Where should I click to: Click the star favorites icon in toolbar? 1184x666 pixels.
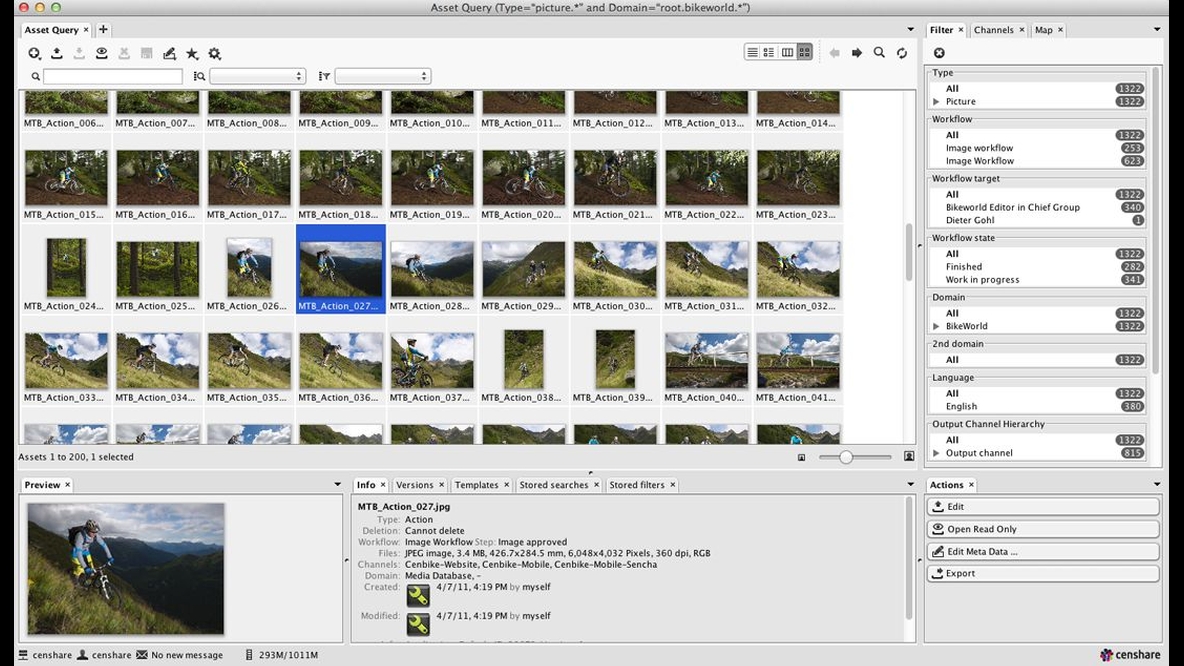tap(192, 54)
